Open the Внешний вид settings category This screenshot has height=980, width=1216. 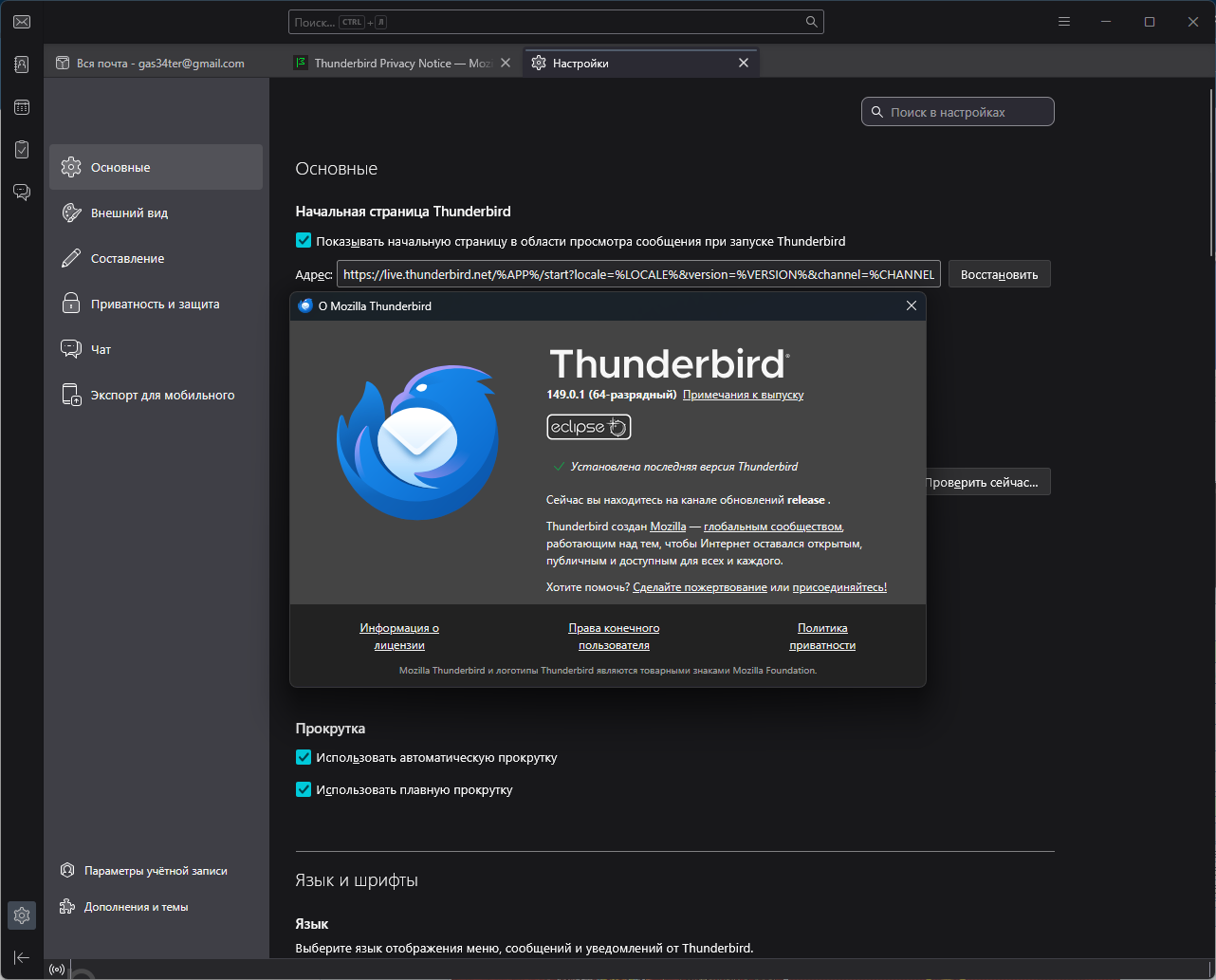[x=129, y=213]
